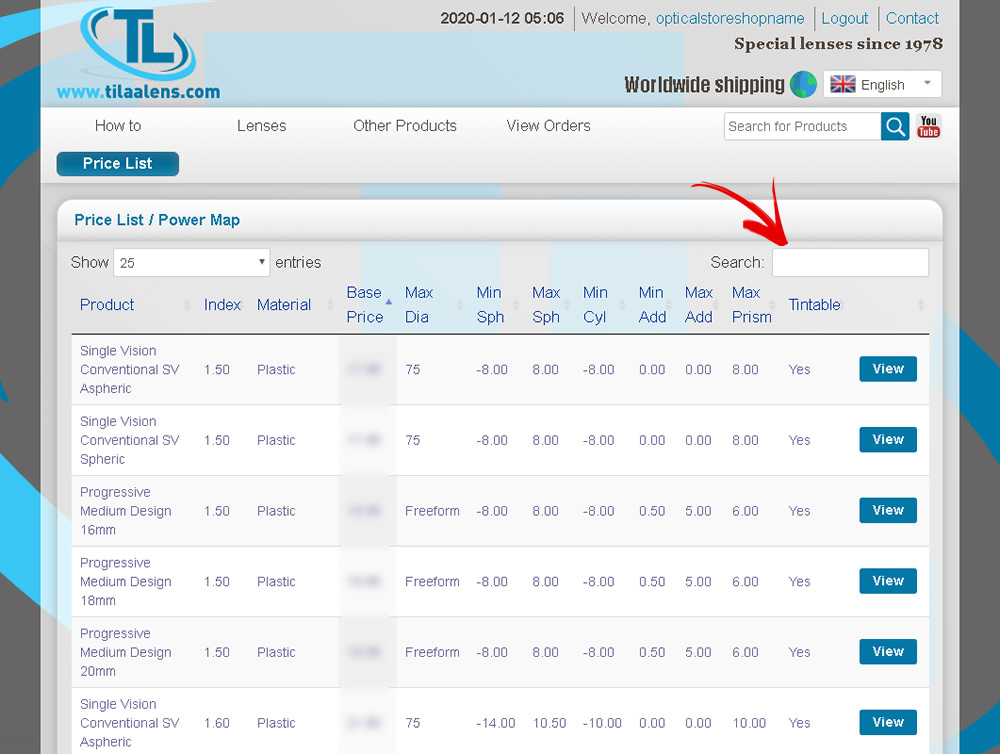1000x754 pixels.
Task: Sort table by Material column
Action: click(284, 305)
